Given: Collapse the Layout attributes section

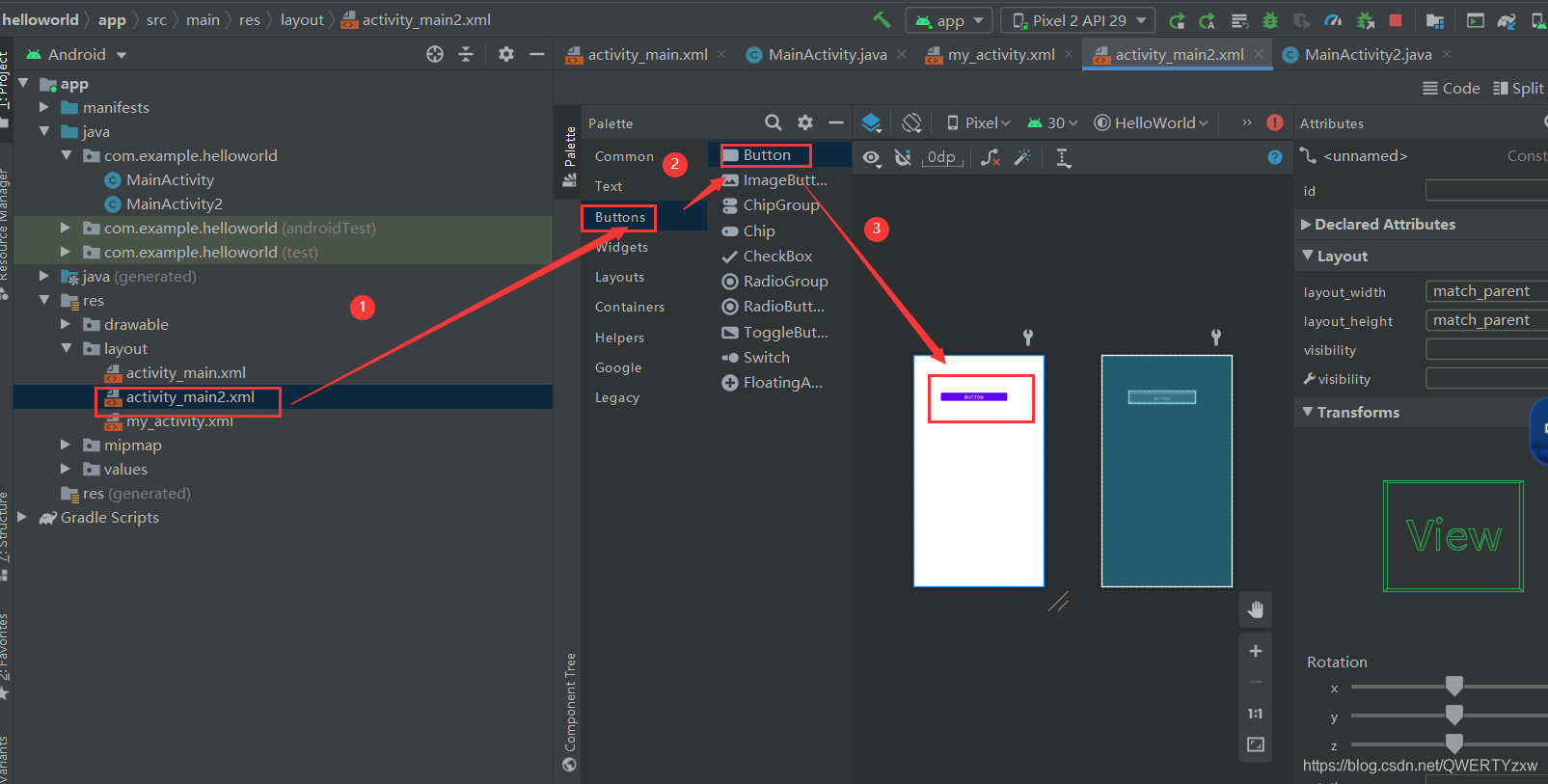Looking at the screenshot, I should click(x=1308, y=256).
